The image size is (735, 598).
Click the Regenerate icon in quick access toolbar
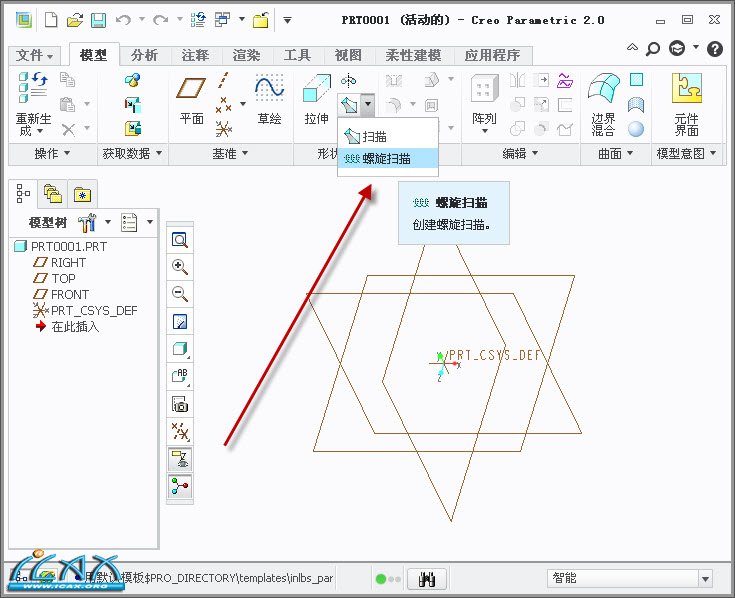click(198, 20)
